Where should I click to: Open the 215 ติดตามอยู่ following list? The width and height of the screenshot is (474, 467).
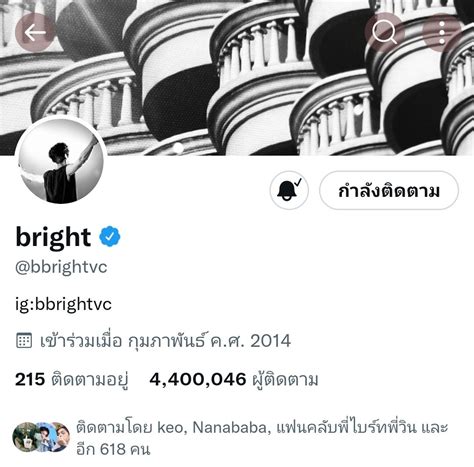(72, 380)
